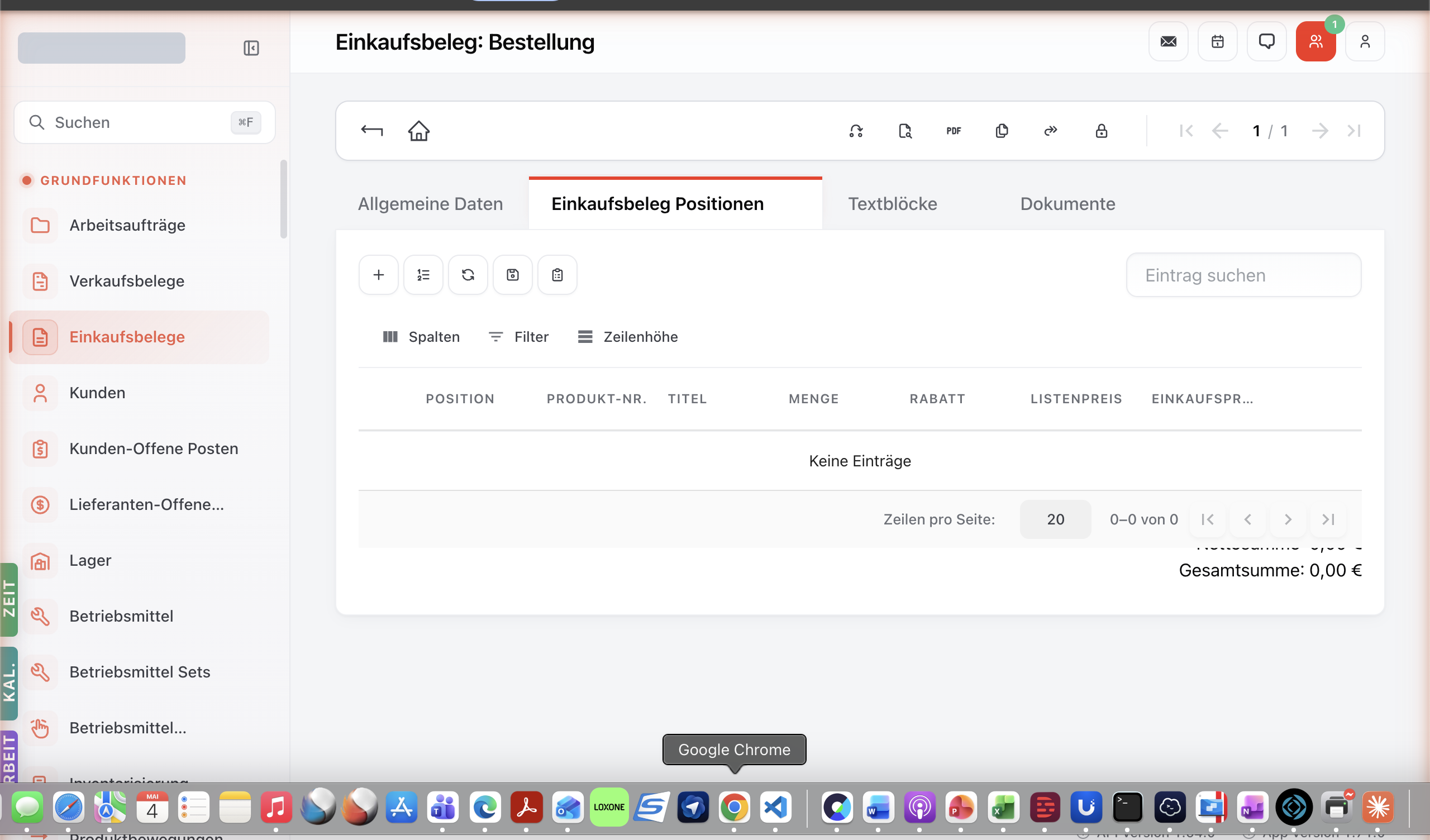Image resolution: width=1430 pixels, height=840 pixels.
Task: Open Google Chrome in the dock
Action: [x=735, y=807]
